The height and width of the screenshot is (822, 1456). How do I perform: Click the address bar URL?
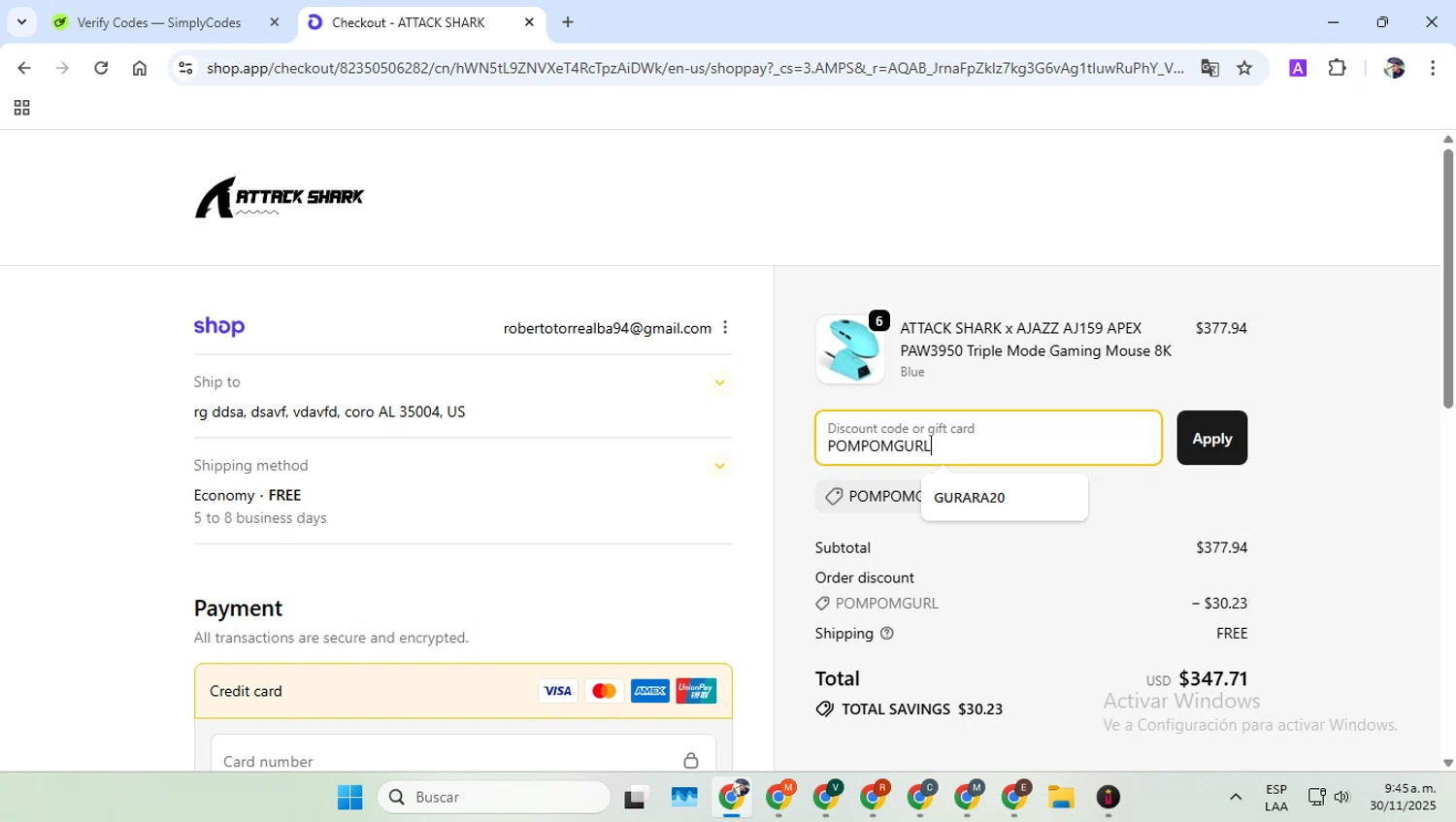695,68
